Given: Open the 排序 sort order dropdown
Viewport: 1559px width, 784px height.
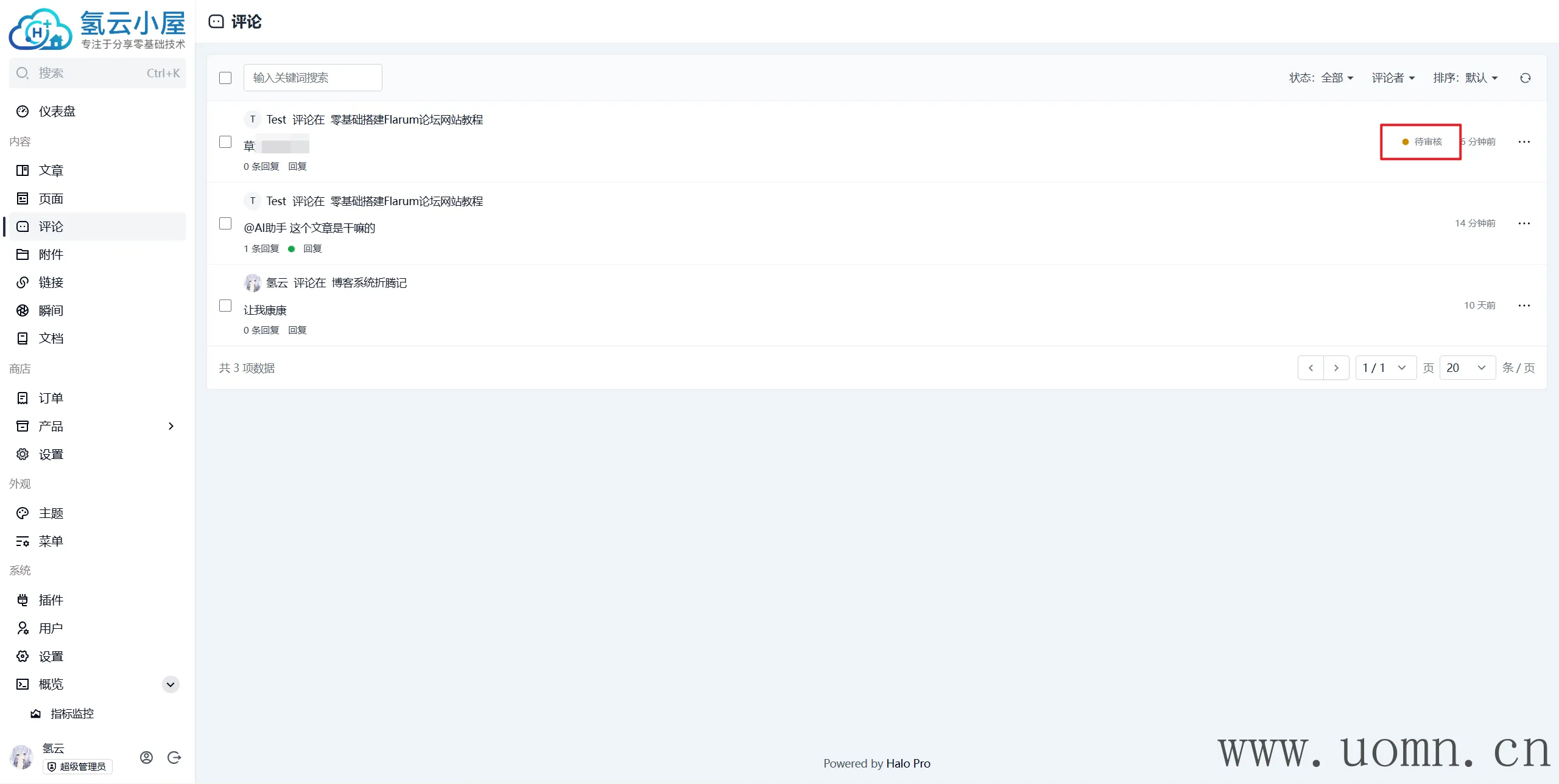Looking at the screenshot, I should point(1465,78).
